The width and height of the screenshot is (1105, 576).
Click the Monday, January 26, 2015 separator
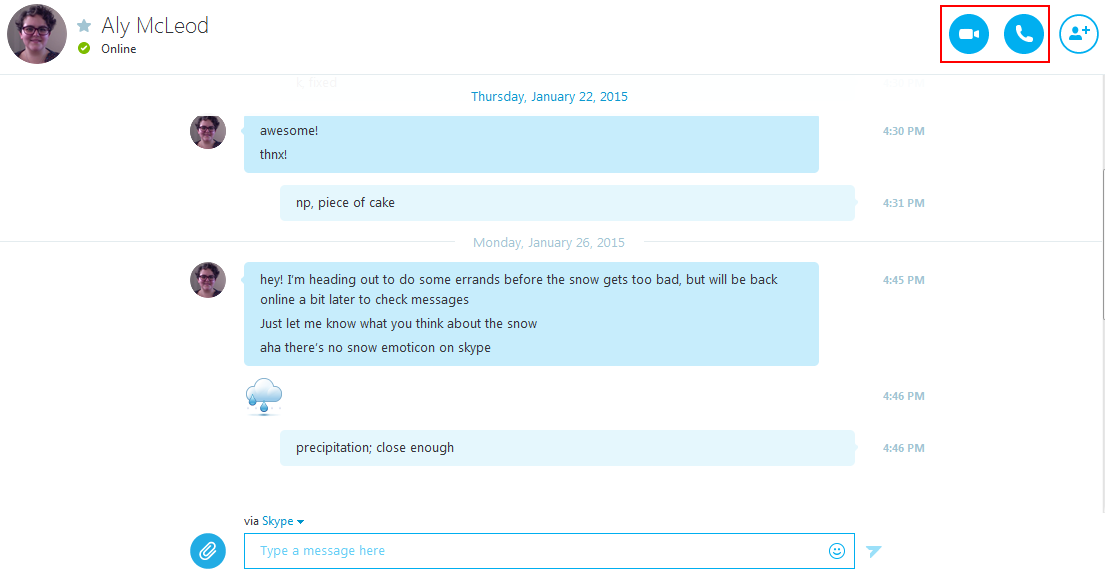click(x=549, y=243)
